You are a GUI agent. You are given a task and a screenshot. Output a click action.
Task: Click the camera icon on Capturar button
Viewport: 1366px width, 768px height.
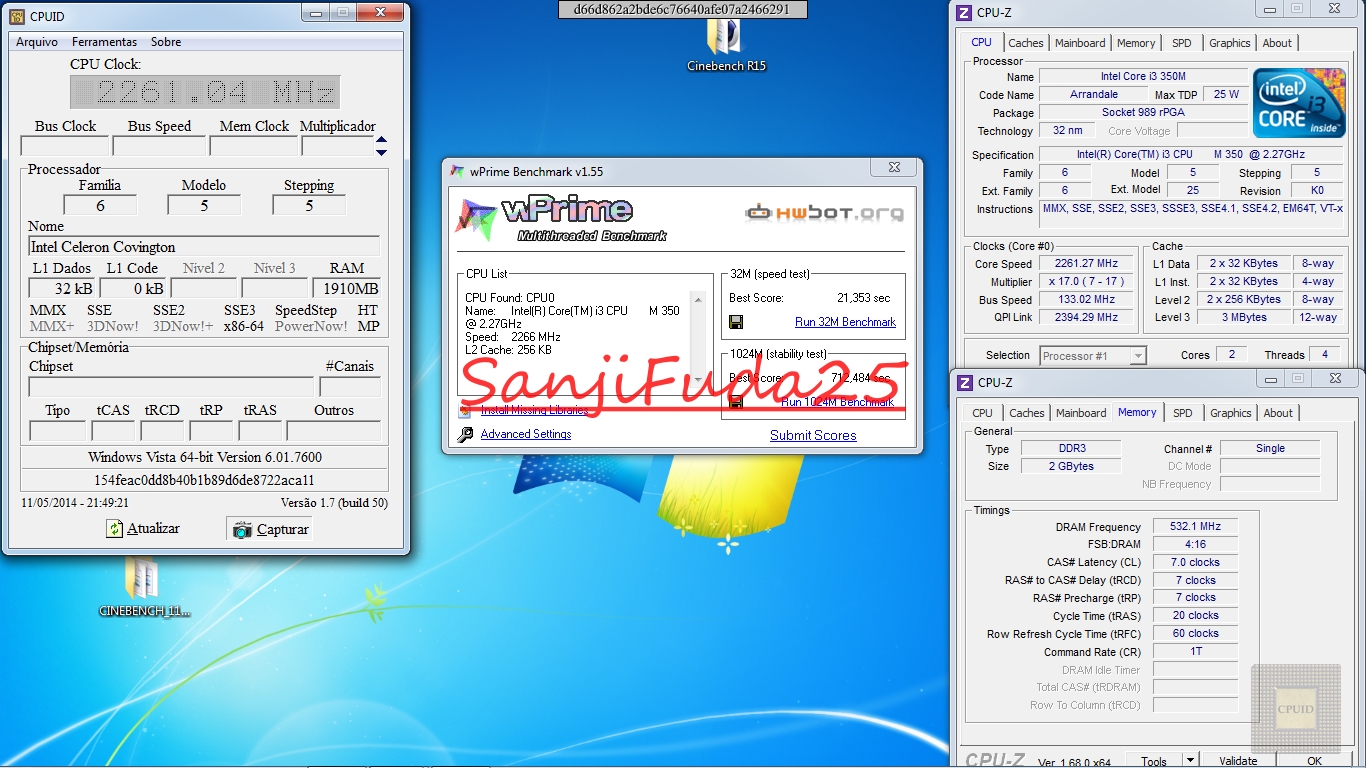[x=242, y=530]
